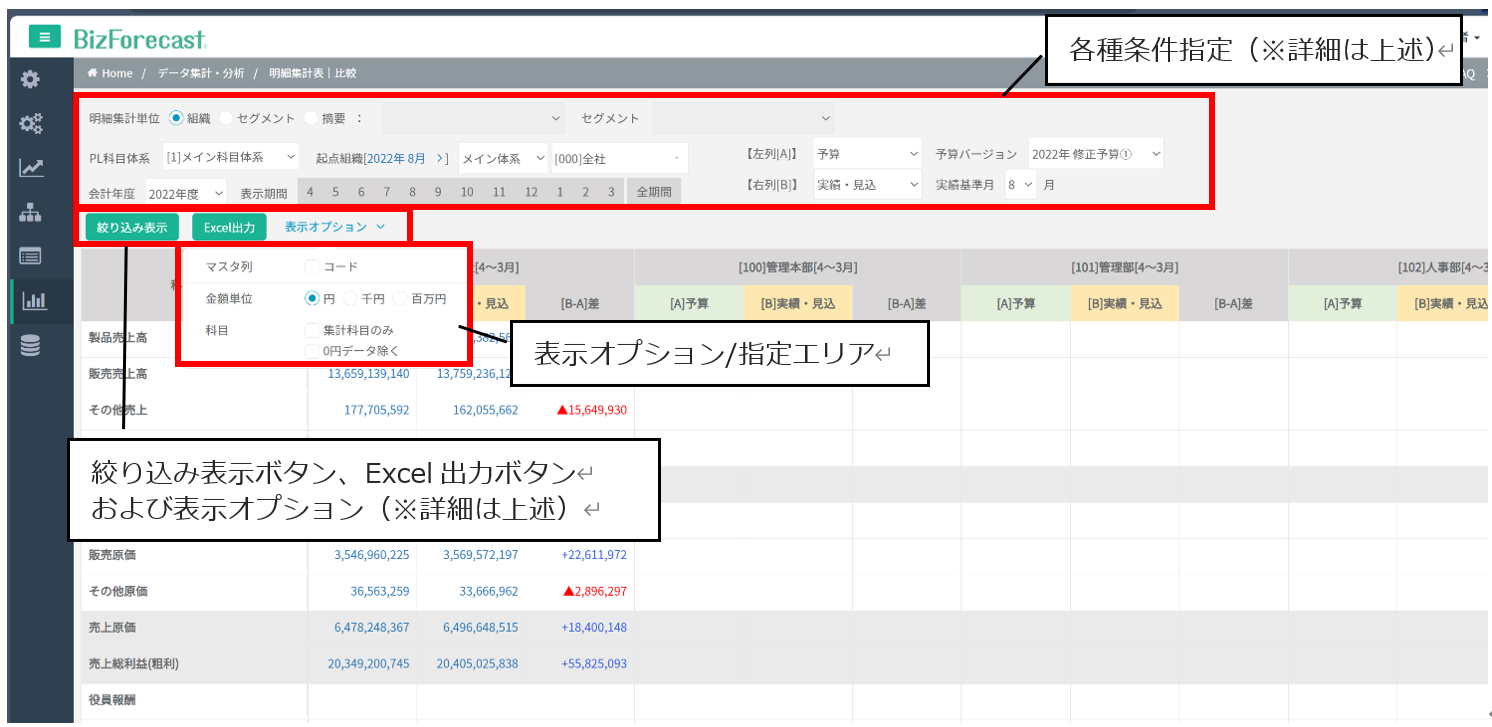This screenshot has height=727, width=1492.
Task: Enable the 集計科目のみ checkbox
Action: tap(312, 329)
